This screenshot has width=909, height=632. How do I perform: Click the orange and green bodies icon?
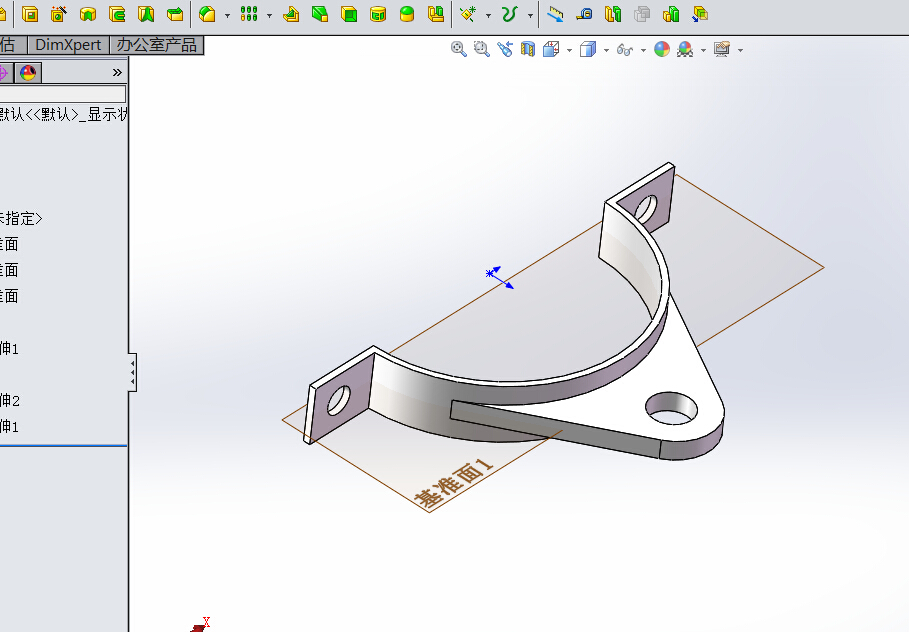pos(671,14)
